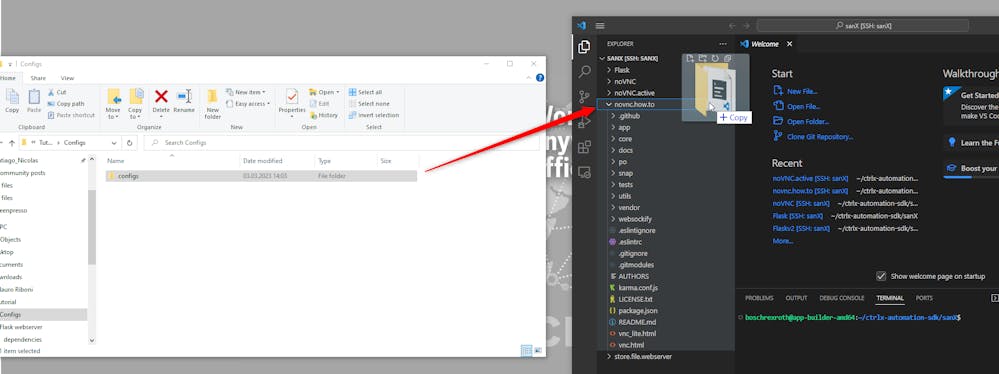Open the Open dropdown in ribbon Open group

point(324,92)
